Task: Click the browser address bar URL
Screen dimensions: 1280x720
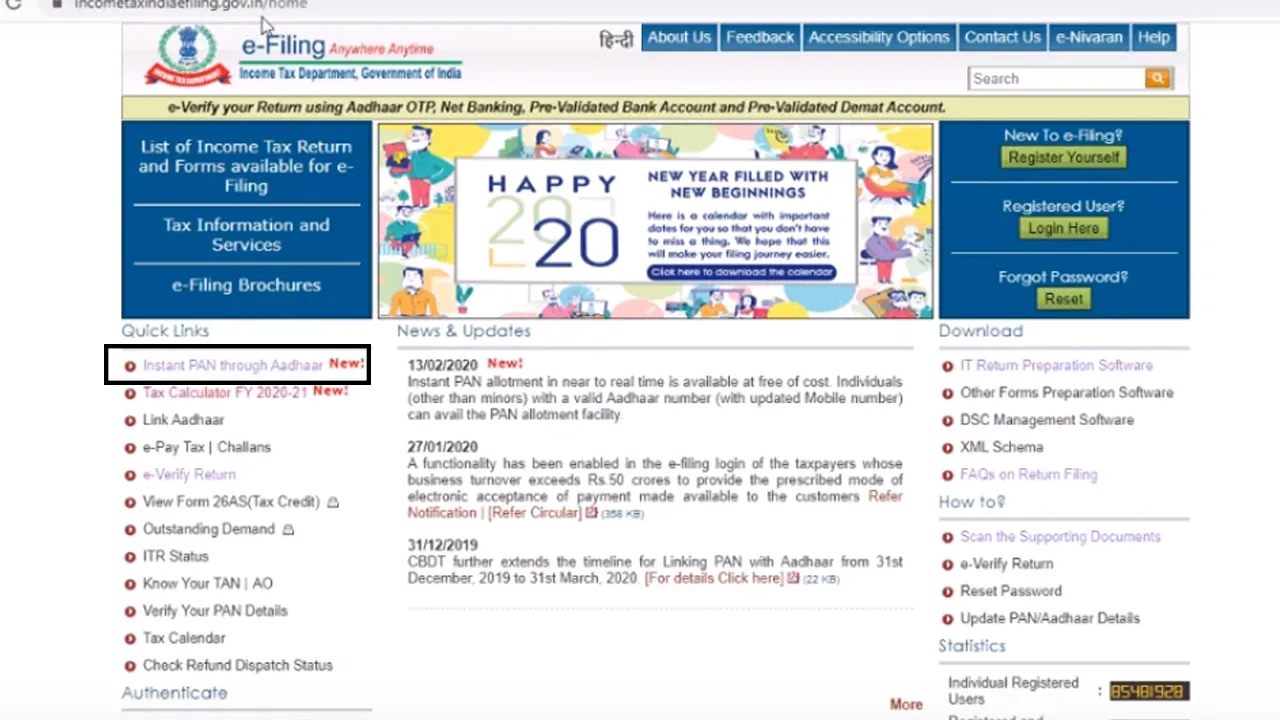Action: pyautogui.click(x=190, y=4)
